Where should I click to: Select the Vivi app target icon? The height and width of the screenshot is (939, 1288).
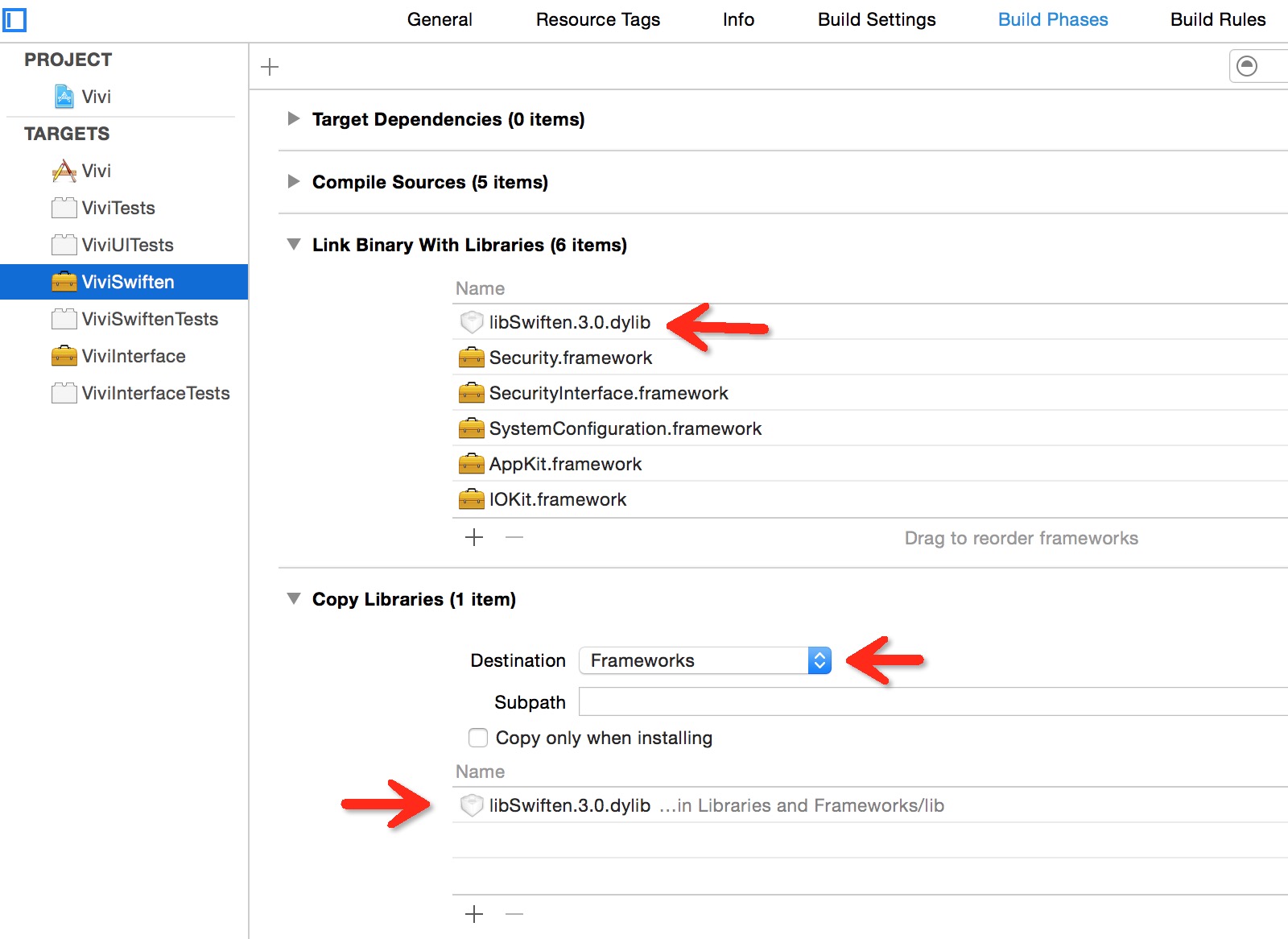click(x=64, y=171)
